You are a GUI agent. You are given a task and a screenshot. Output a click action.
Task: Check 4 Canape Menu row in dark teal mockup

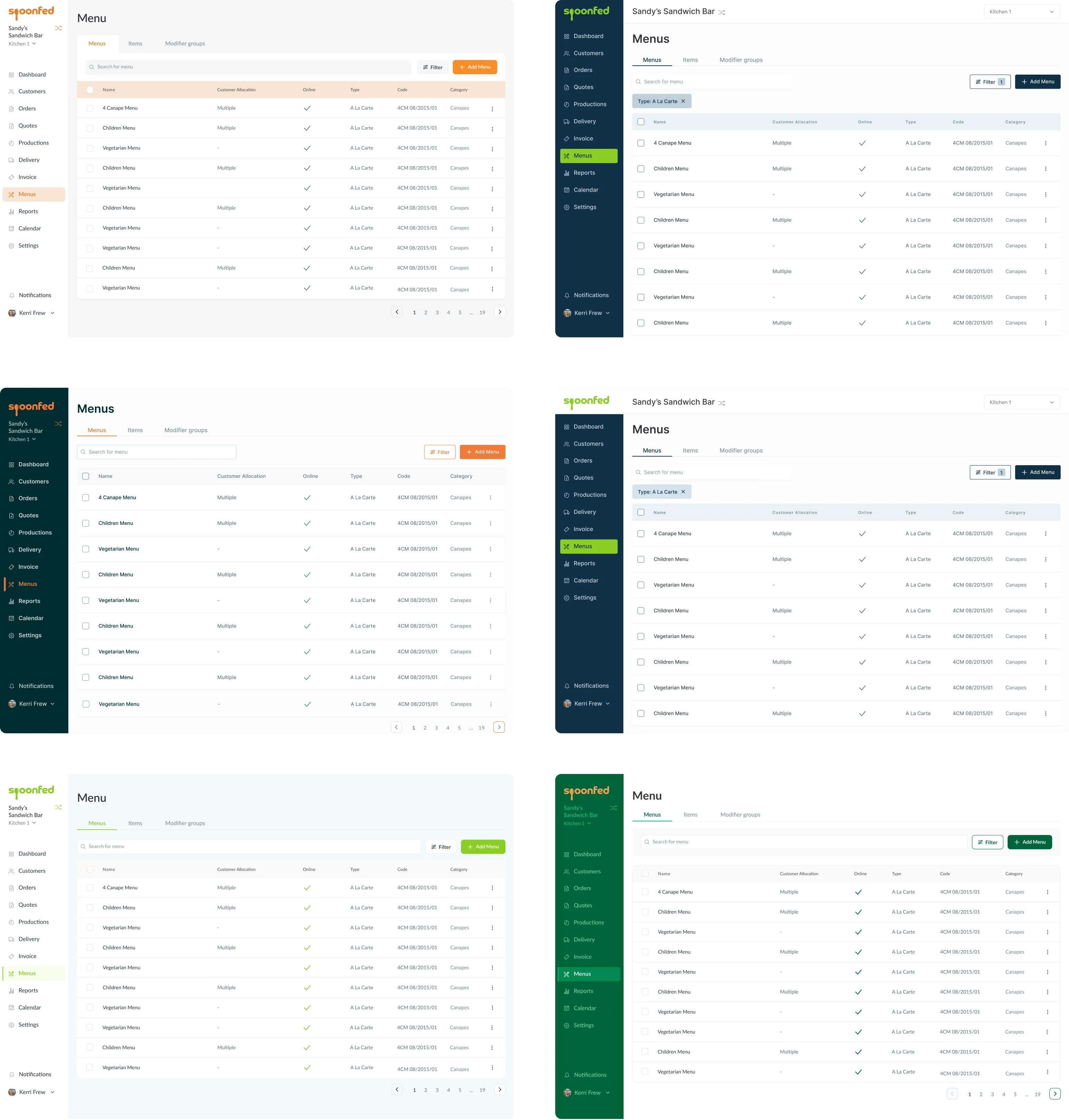[x=86, y=498]
